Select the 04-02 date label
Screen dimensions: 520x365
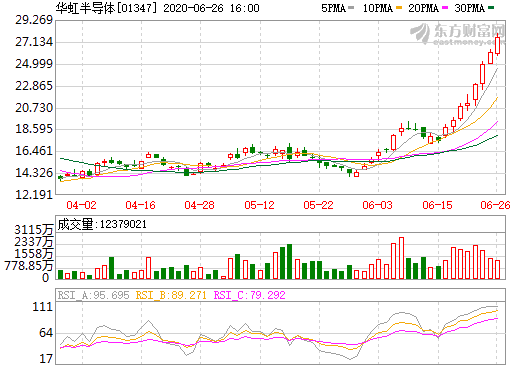81,205
